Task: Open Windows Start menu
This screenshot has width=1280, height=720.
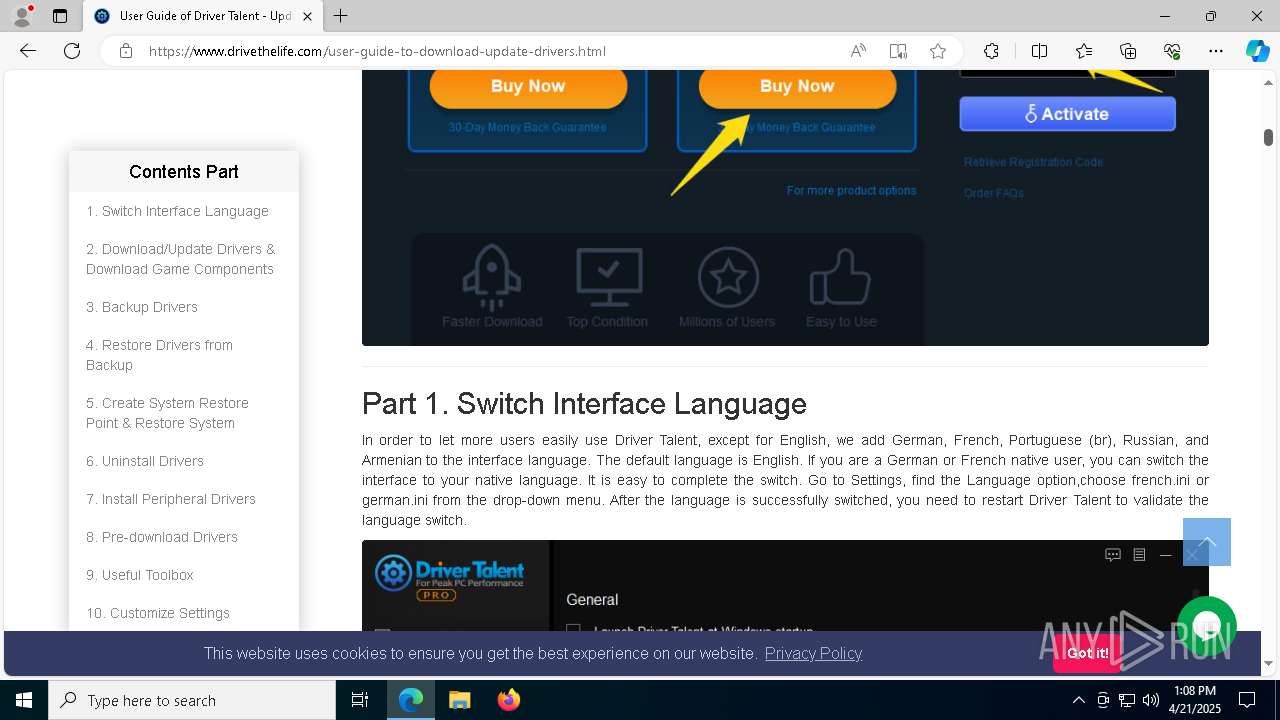Action: pos(24,700)
